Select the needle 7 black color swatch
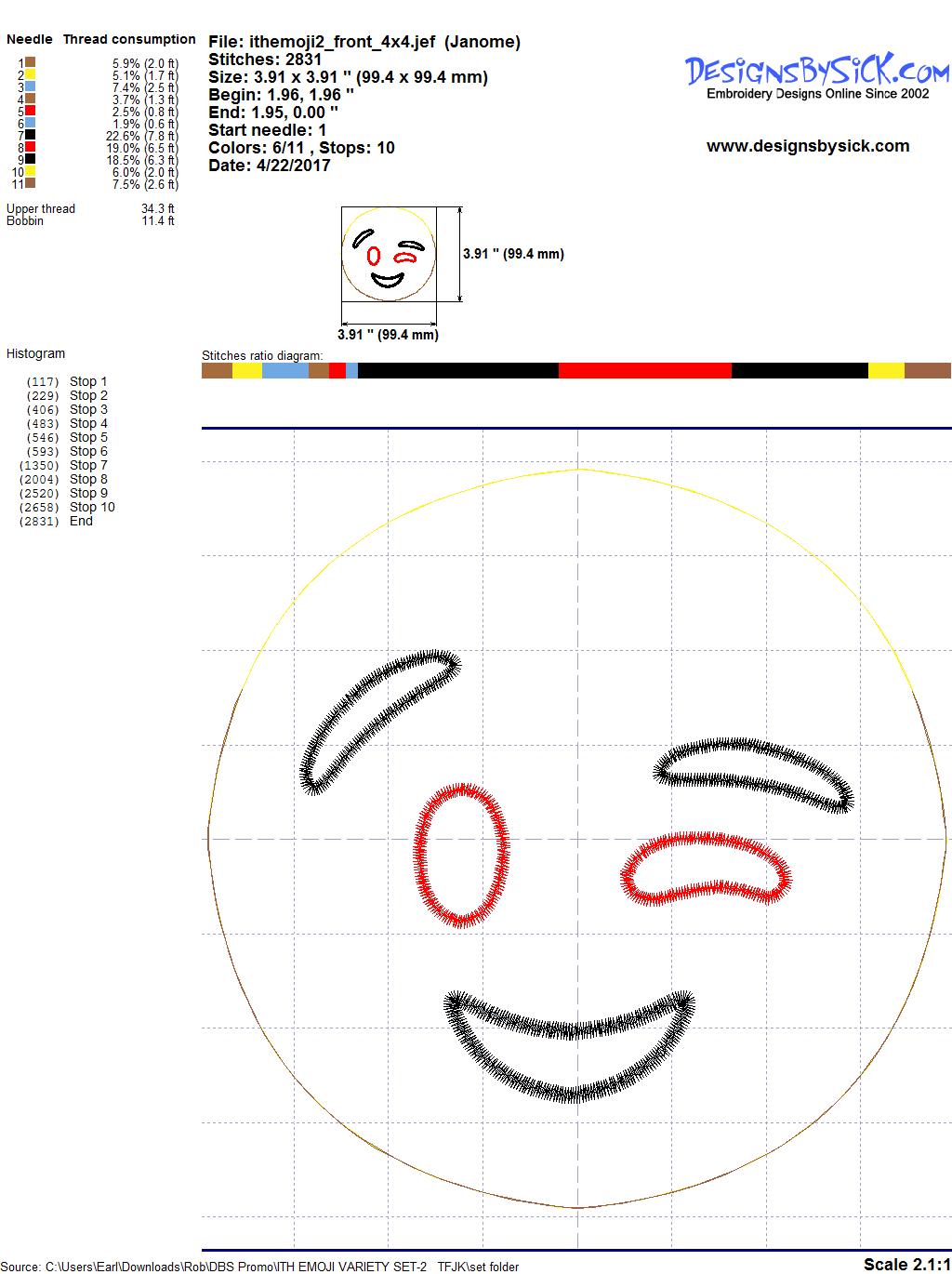This screenshot has width=952, height=1274. 30,136
